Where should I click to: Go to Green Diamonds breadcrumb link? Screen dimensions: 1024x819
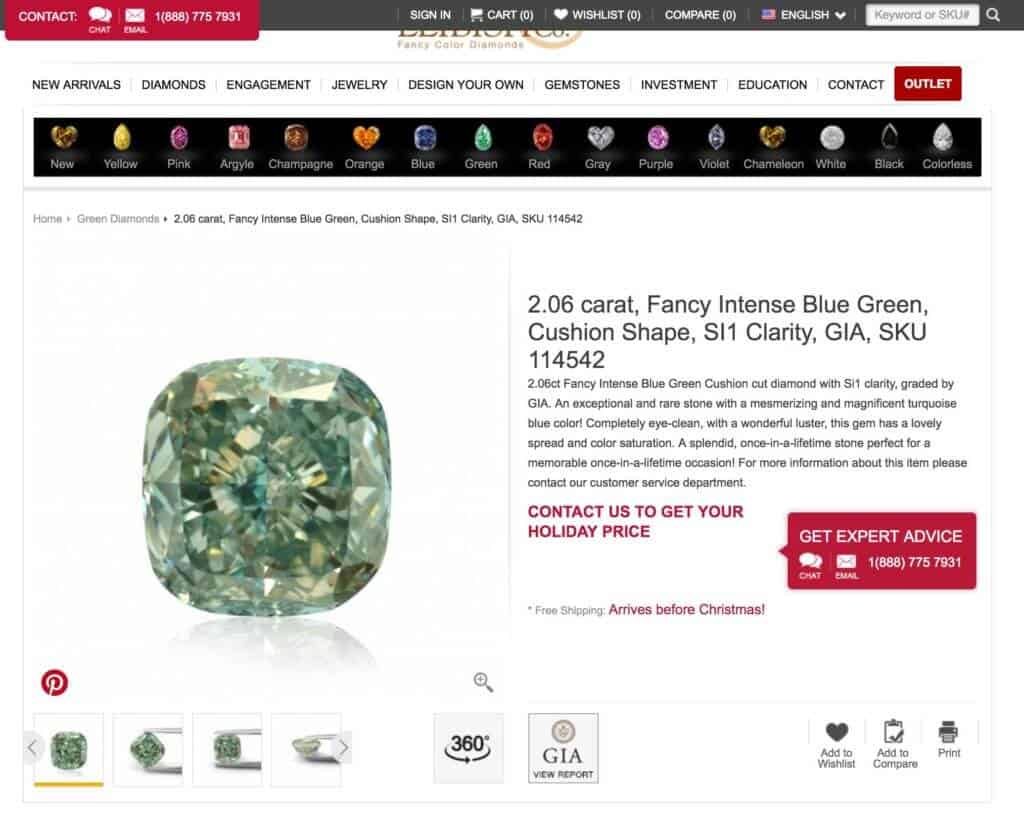(x=118, y=219)
